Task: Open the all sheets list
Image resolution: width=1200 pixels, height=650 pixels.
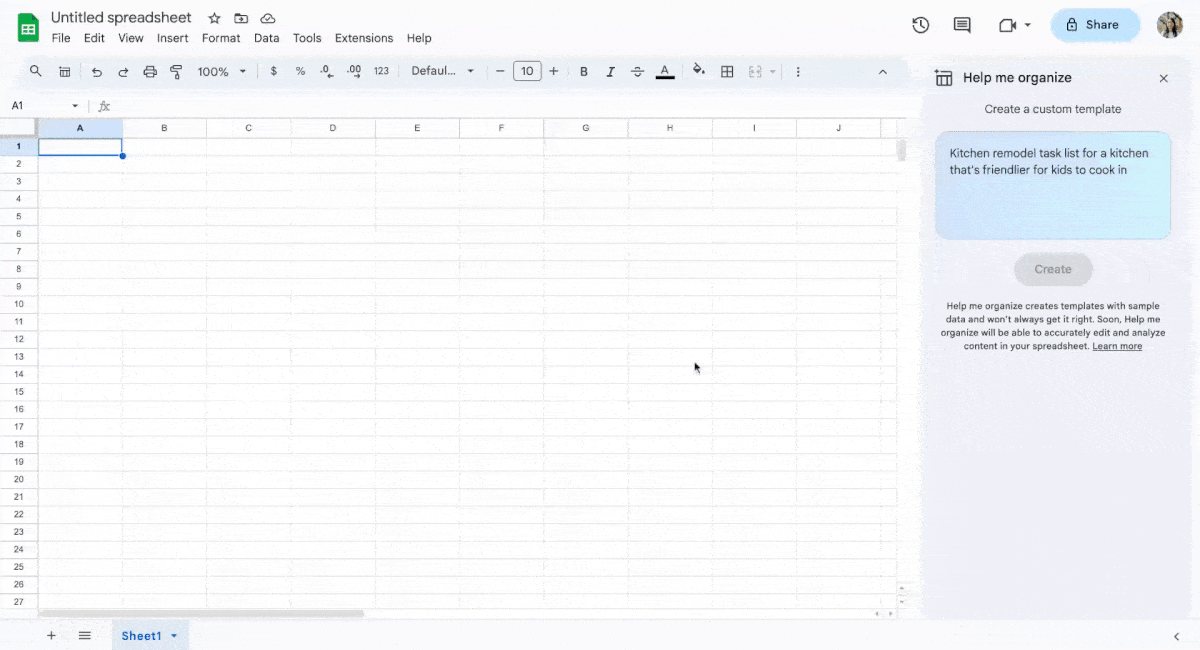Action: (85, 635)
